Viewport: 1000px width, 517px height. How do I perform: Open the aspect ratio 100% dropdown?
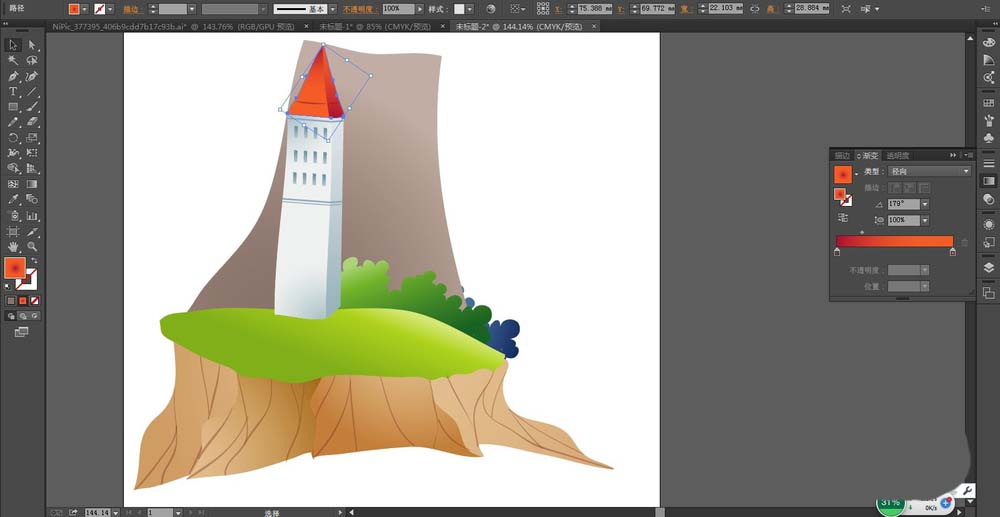point(924,220)
